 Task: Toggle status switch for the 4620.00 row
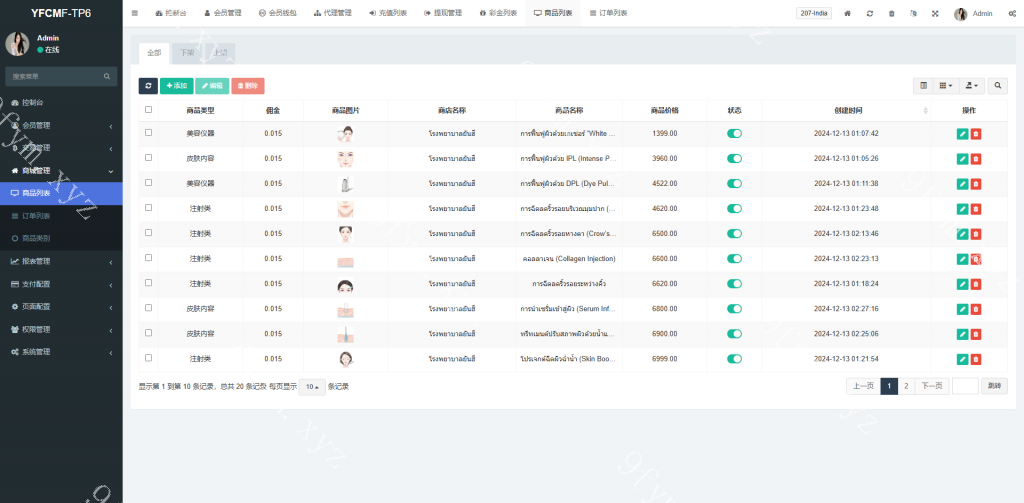735,208
